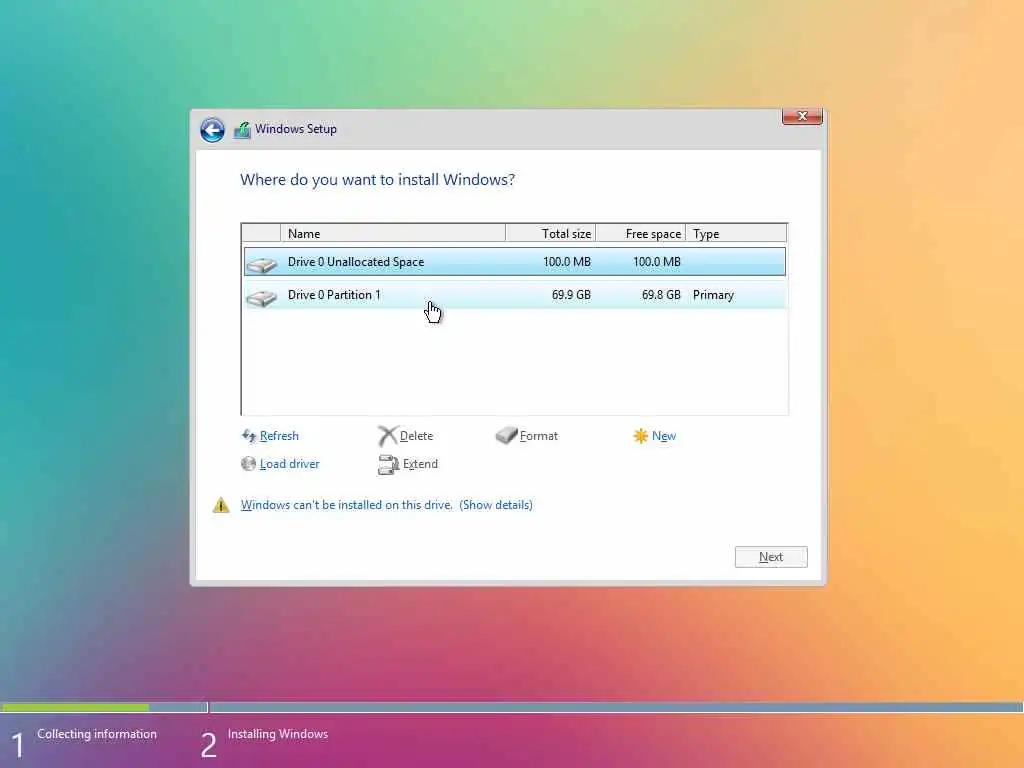This screenshot has height=768, width=1024.
Task: Click the Refresh arrows icon
Action: tap(249, 436)
